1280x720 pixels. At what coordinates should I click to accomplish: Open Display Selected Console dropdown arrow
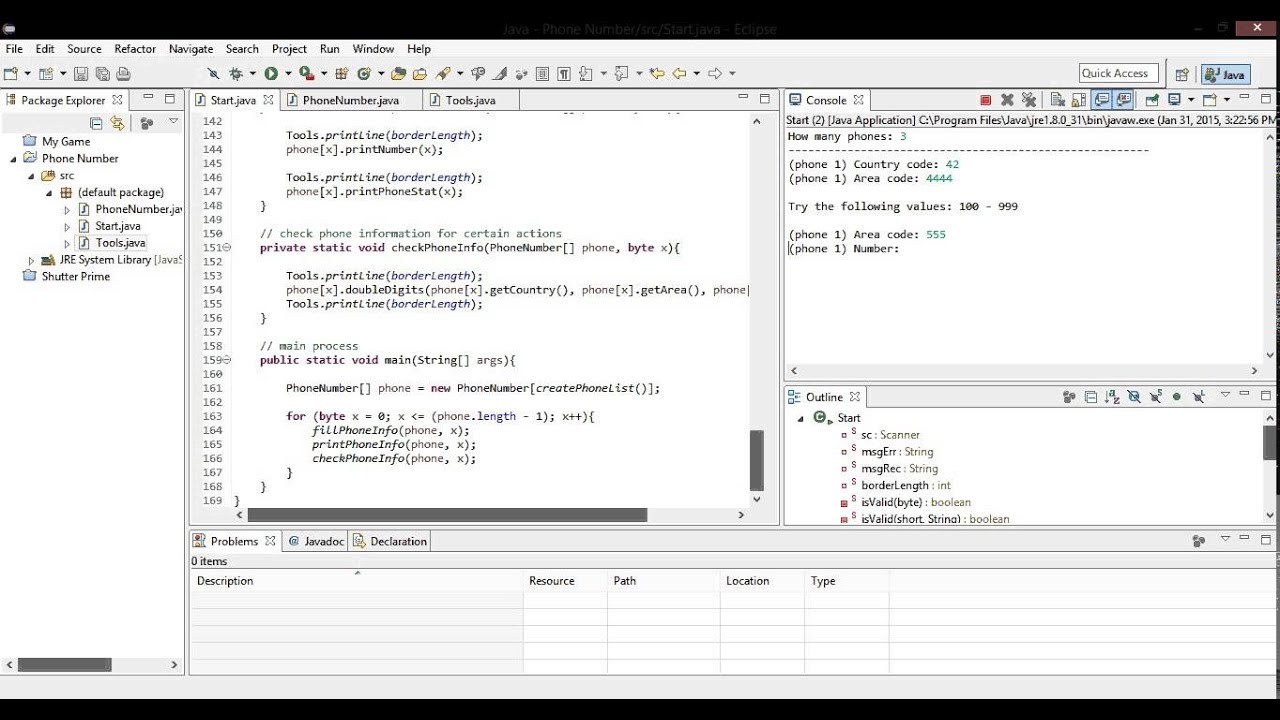coord(1190,100)
